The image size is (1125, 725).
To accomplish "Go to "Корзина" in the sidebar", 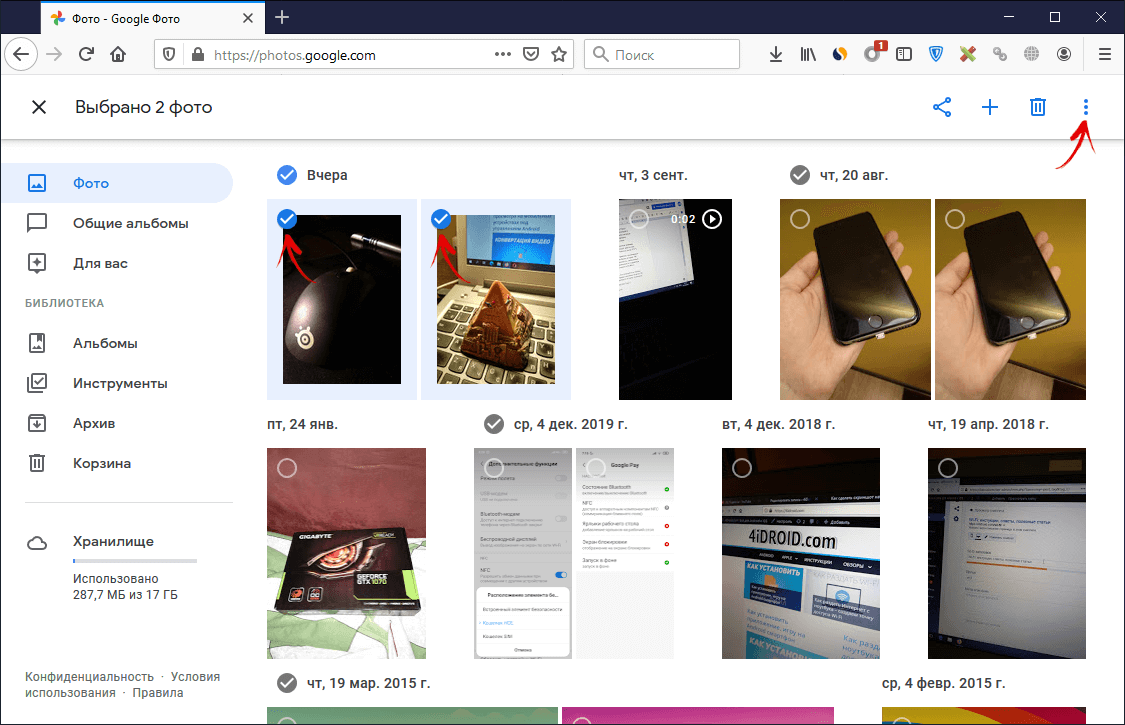I will [x=101, y=463].
